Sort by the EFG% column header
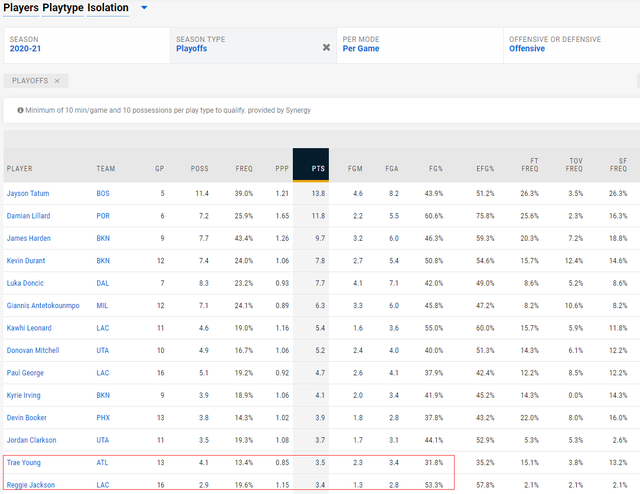This screenshot has height=494, width=640. (x=486, y=168)
